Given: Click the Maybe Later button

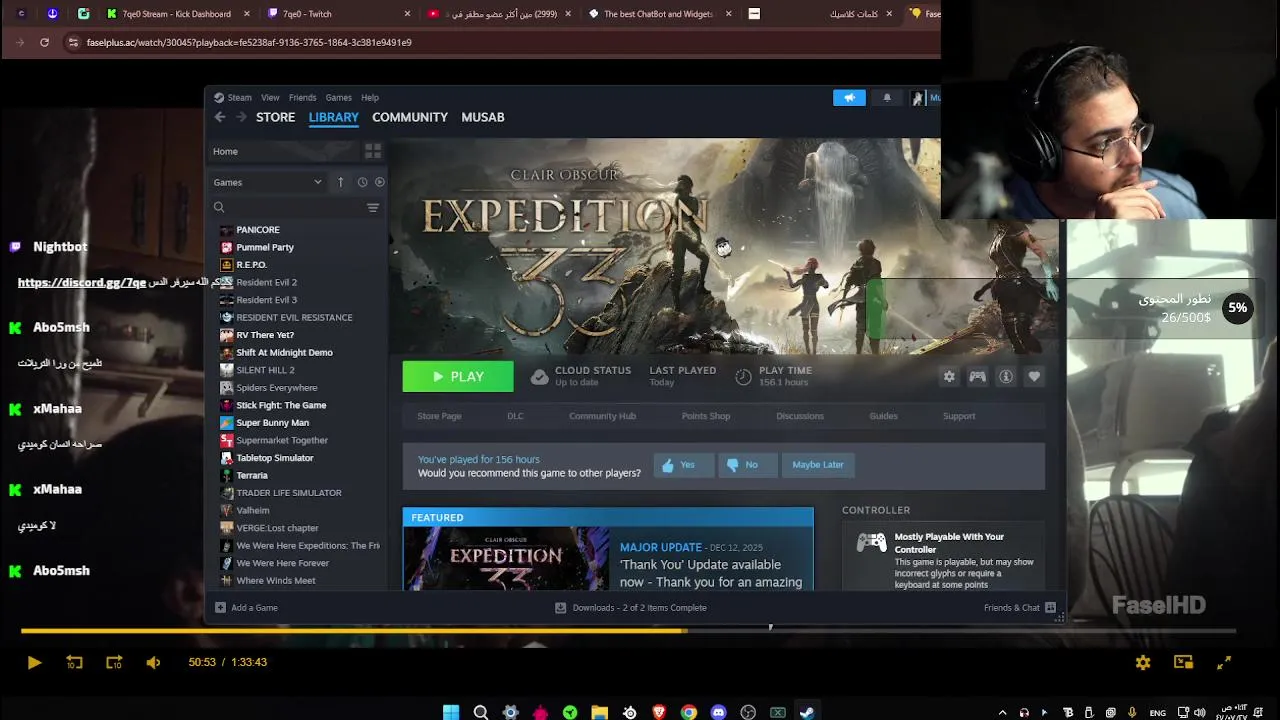Looking at the screenshot, I should [x=818, y=465].
